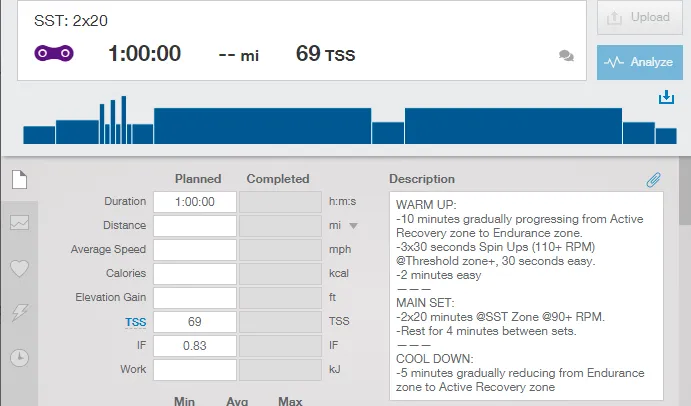Click the planned Work field
The image size is (691, 406).
point(195,369)
